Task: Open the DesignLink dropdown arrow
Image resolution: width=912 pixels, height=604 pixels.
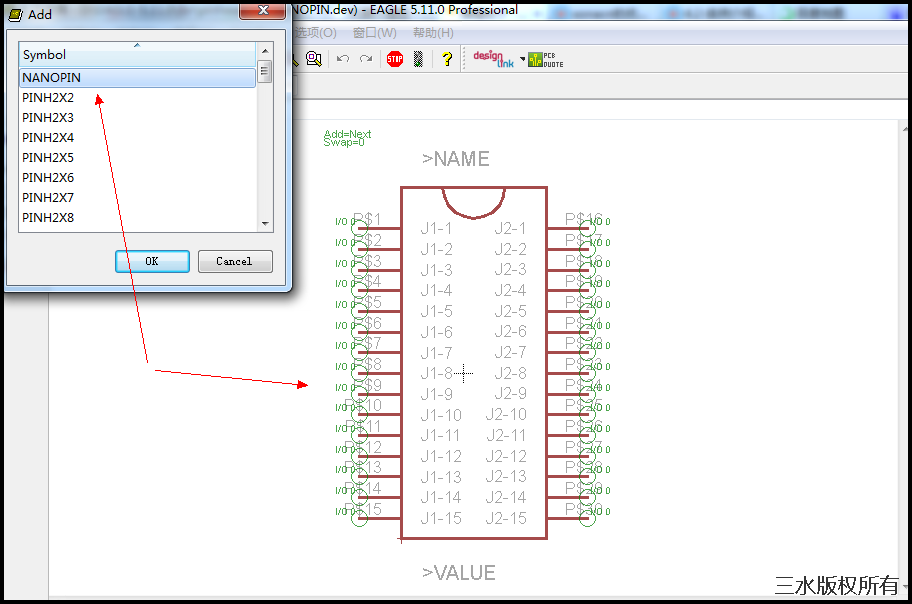Action: [522, 59]
